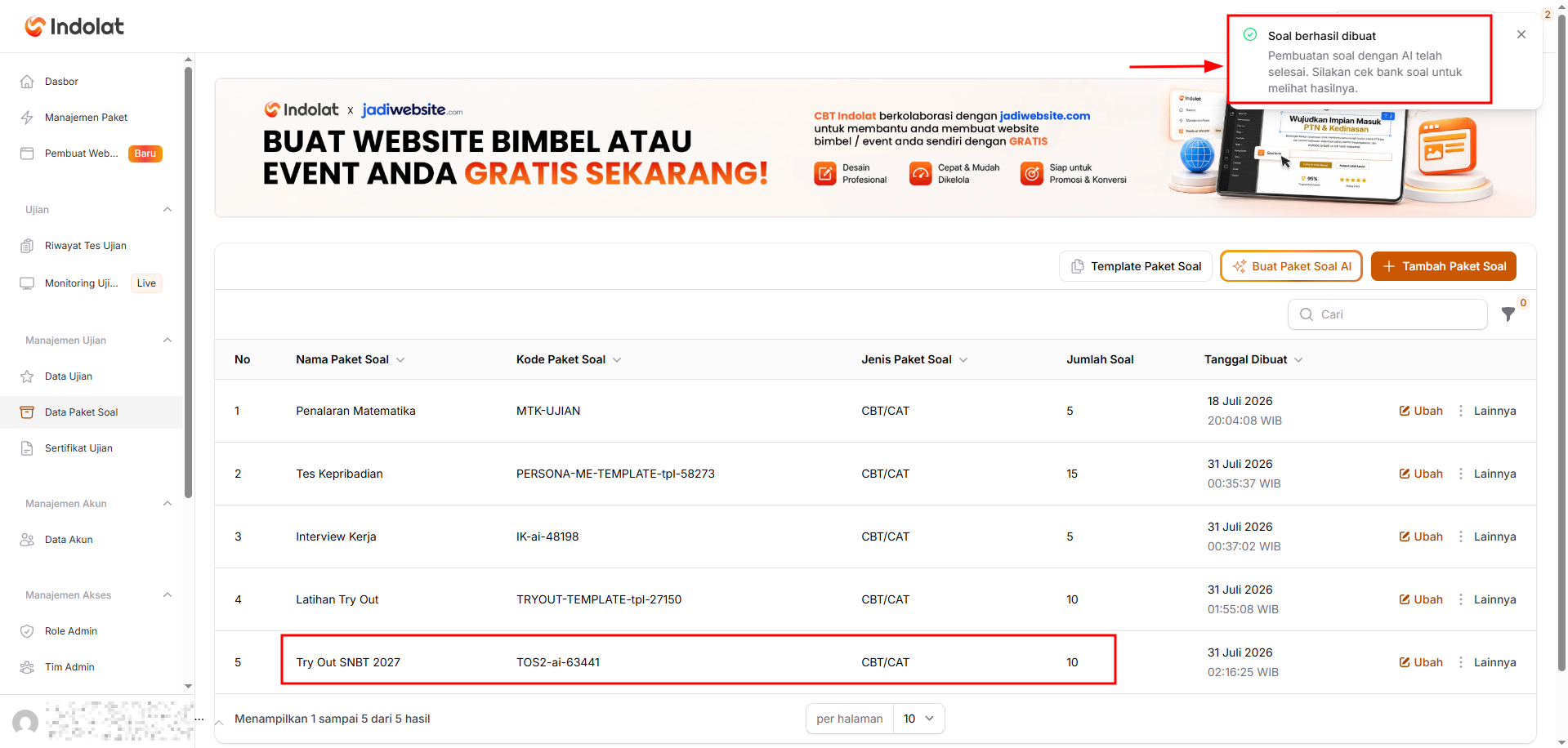
Task: Click the Data Akun users icon
Action: pyautogui.click(x=27, y=540)
